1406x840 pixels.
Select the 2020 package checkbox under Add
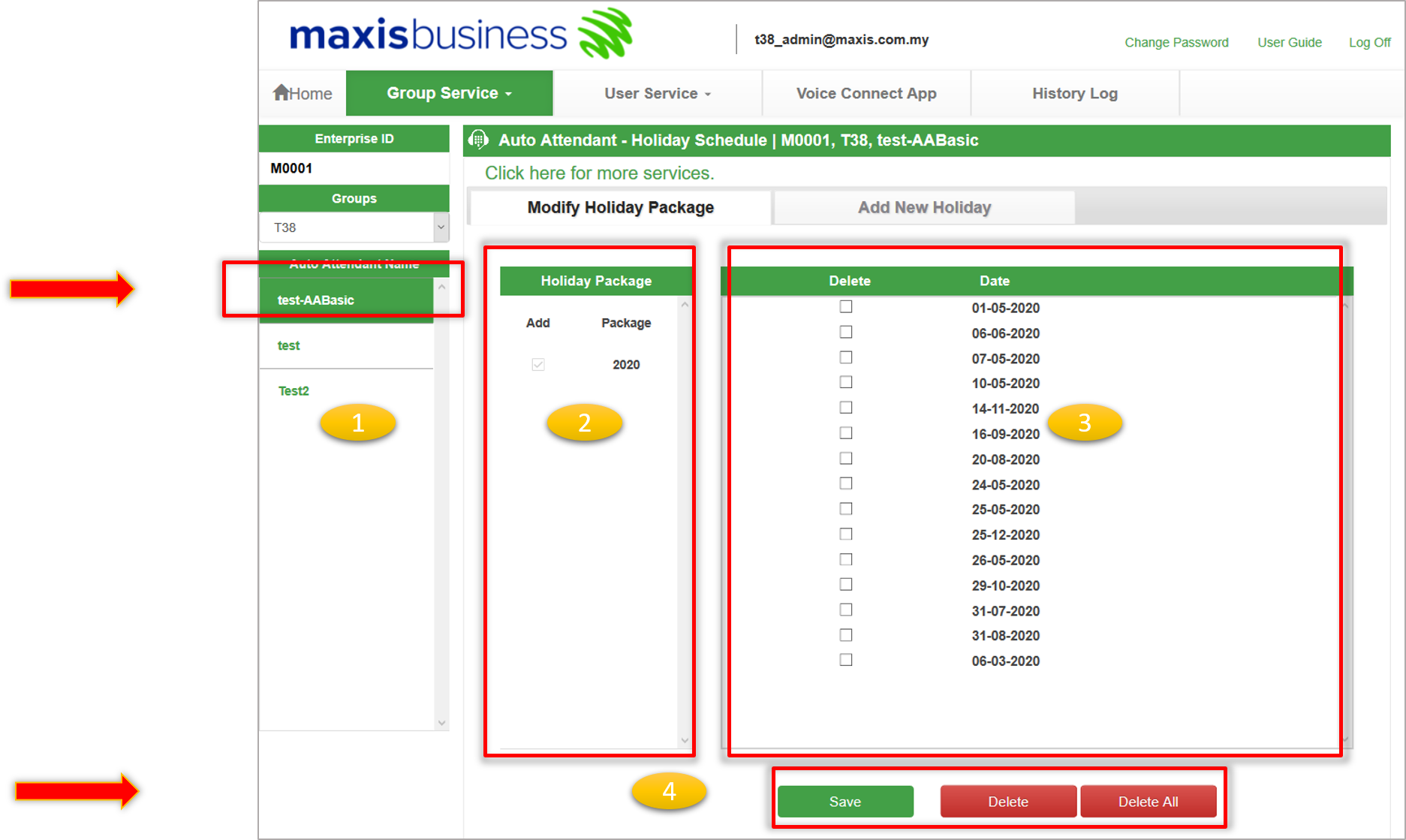pos(537,364)
